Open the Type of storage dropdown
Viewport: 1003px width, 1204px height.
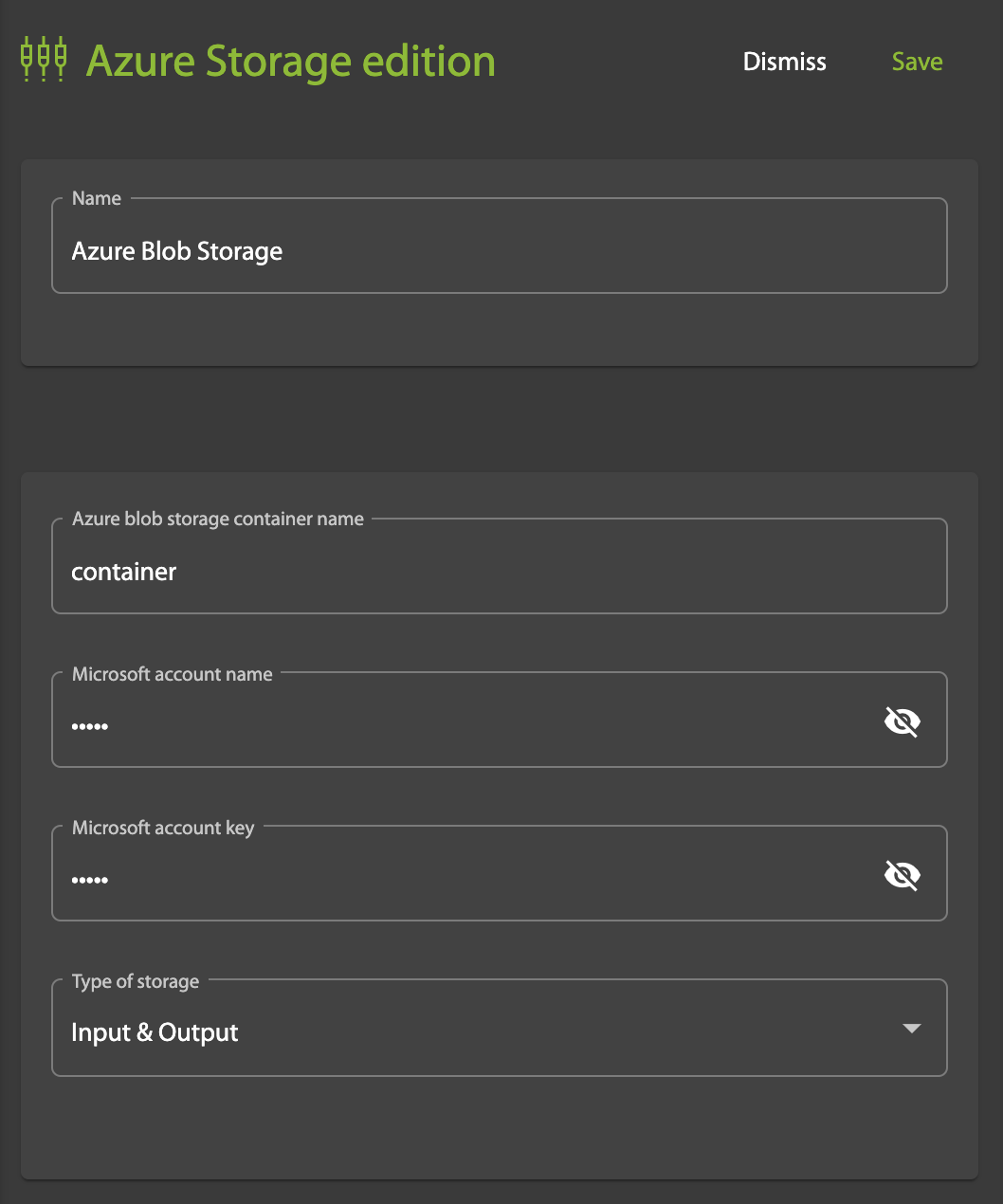[x=499, y=1031]
